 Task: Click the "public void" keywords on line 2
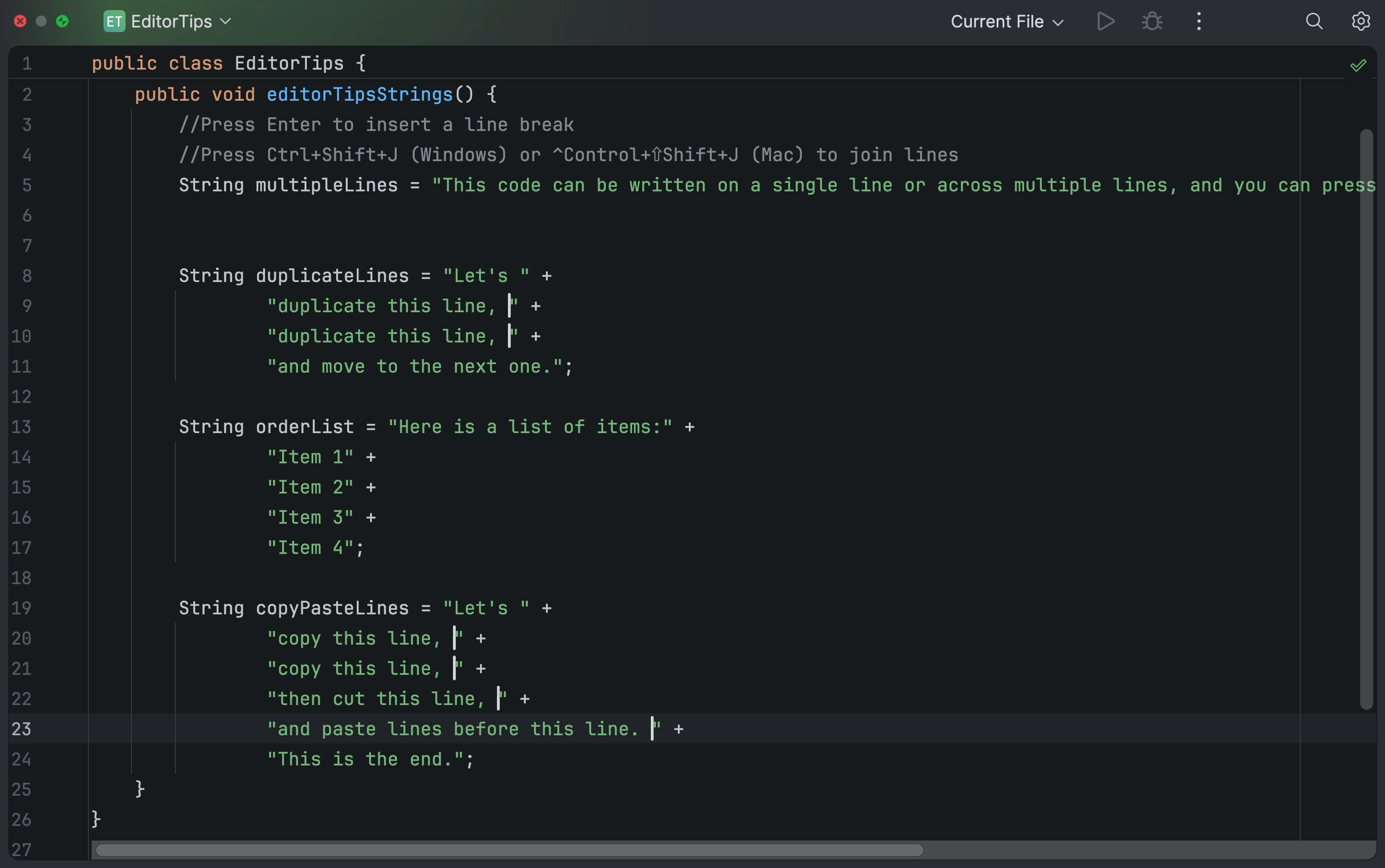195,94
